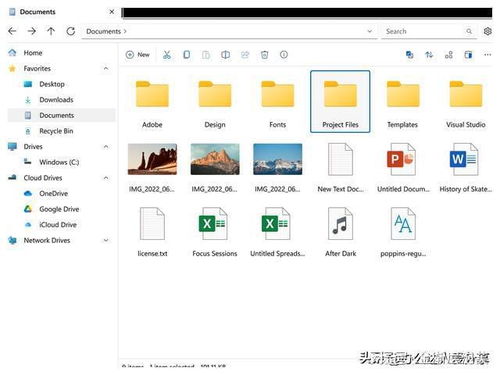Viewport: 500px width, 375px height.
Task: Select the Templates folder
Action: tap(403, 102)
